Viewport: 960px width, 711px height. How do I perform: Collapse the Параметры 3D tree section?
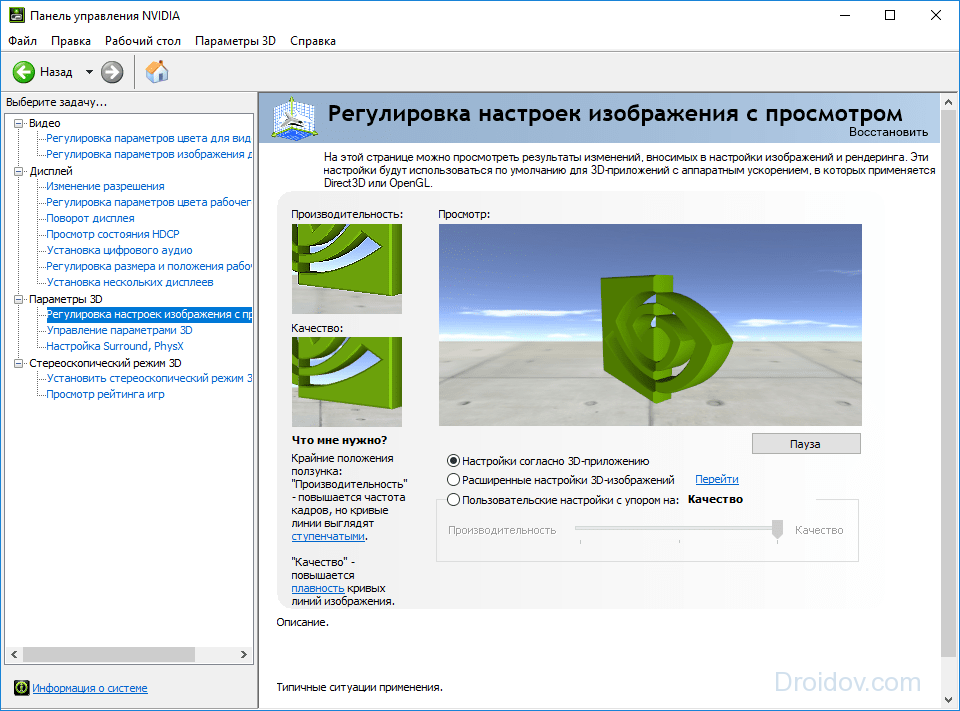click(18, 299)
